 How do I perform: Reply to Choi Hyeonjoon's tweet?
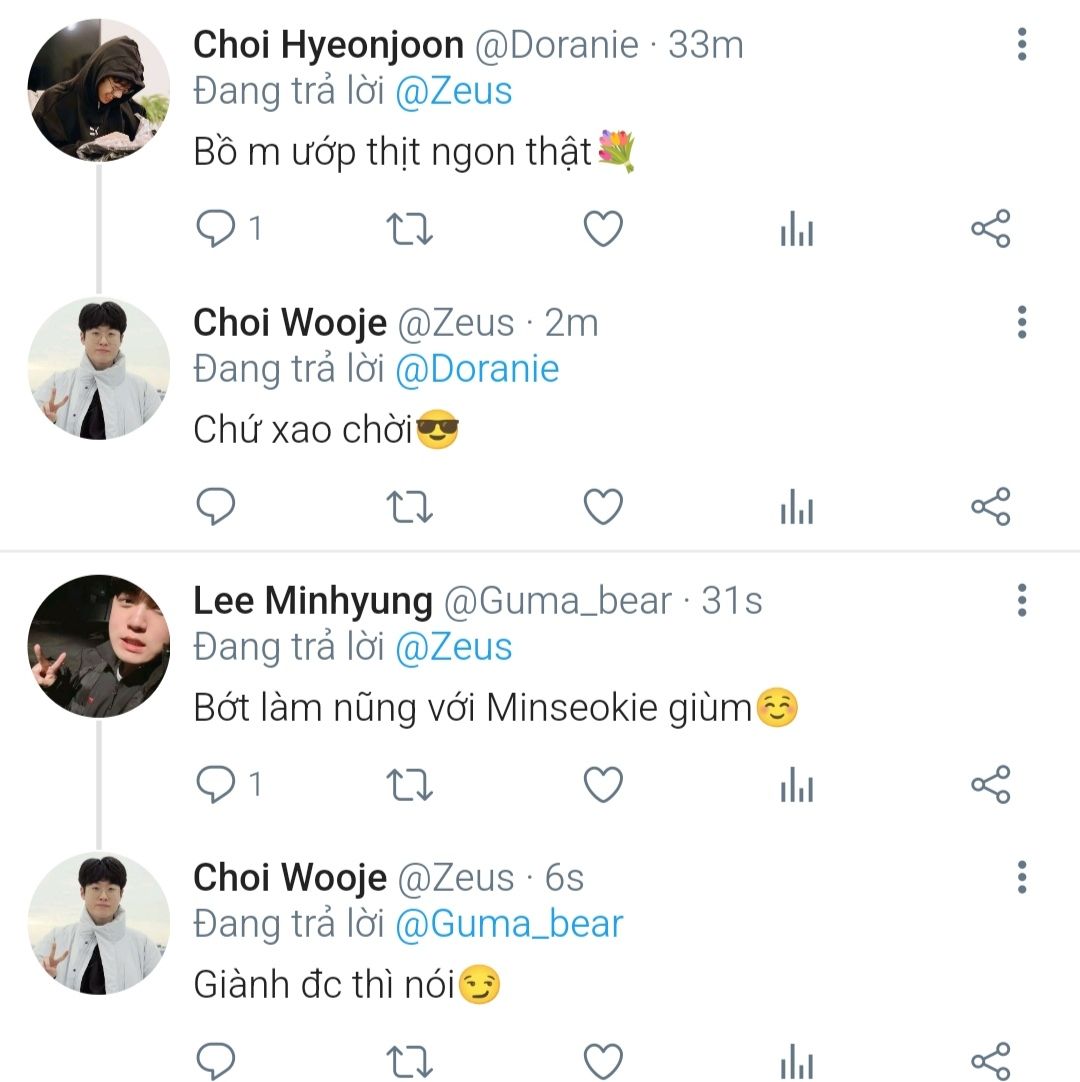point(215,230)
